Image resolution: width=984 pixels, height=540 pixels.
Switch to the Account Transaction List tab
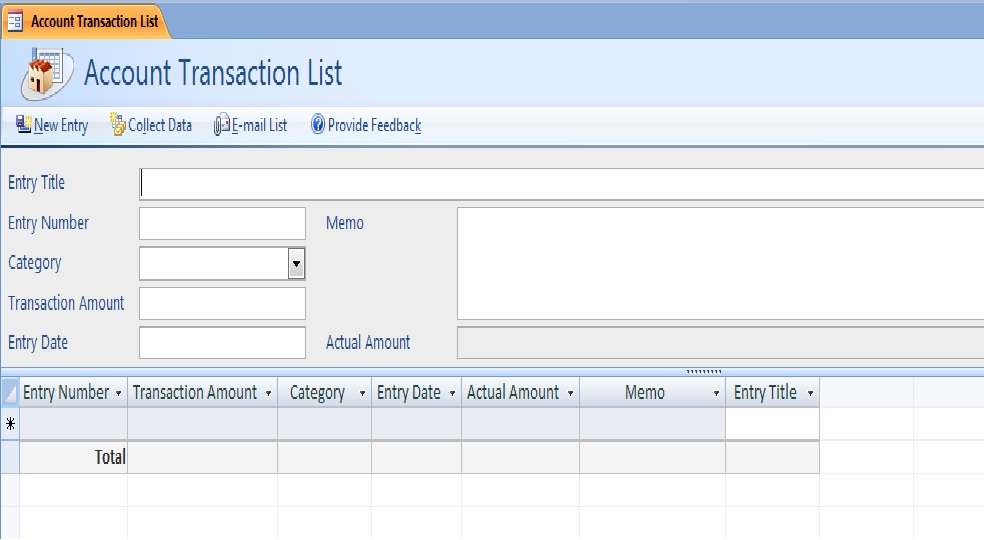click(86, 21)
